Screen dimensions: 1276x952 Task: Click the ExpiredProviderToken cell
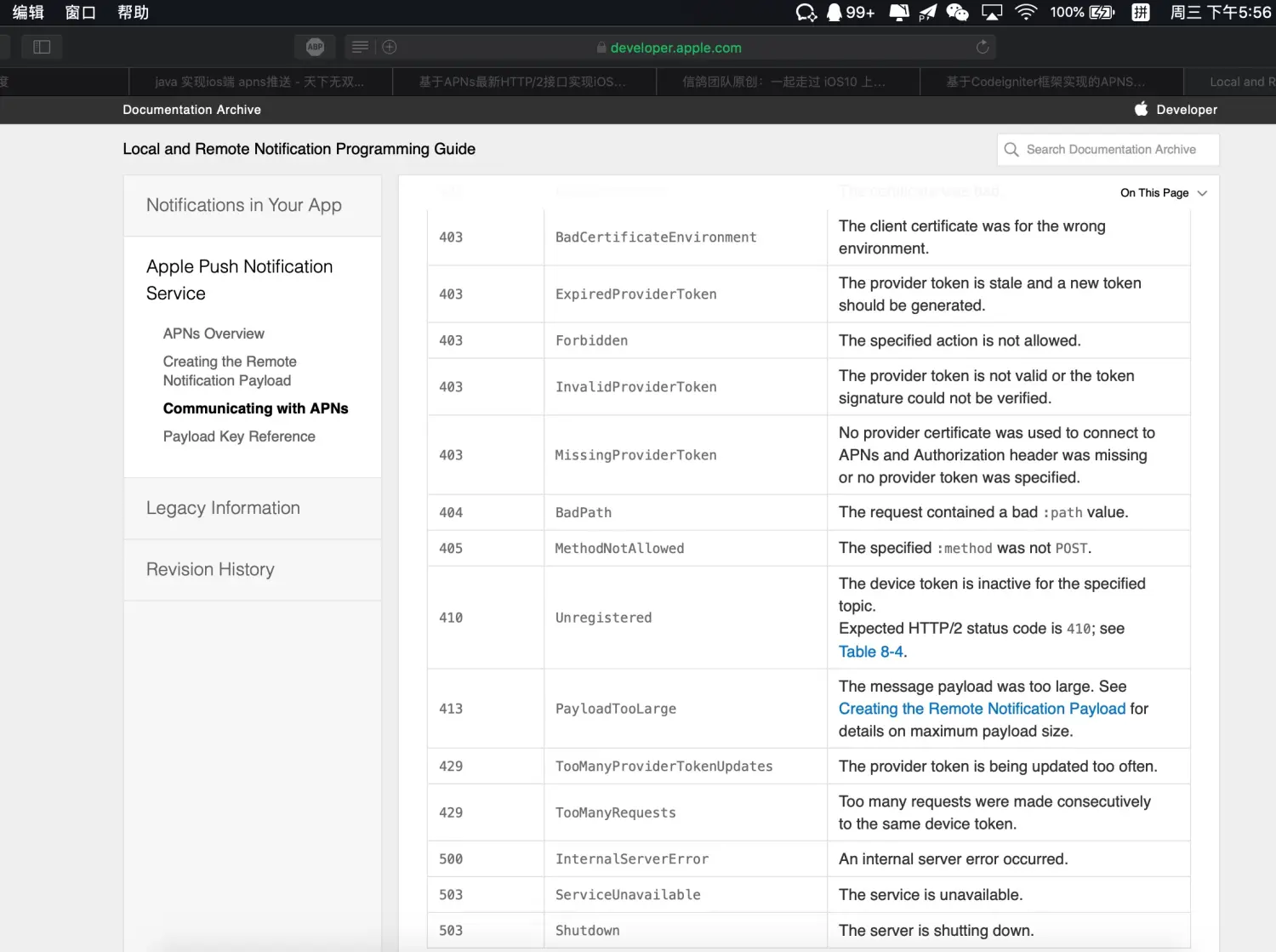click(x=685, y=294)
